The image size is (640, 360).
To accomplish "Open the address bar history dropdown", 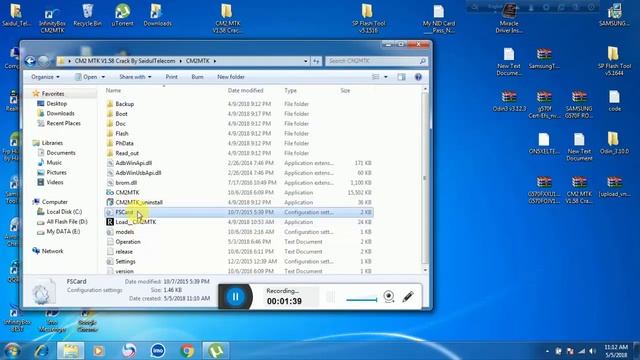I will click(x=306, y=61).
